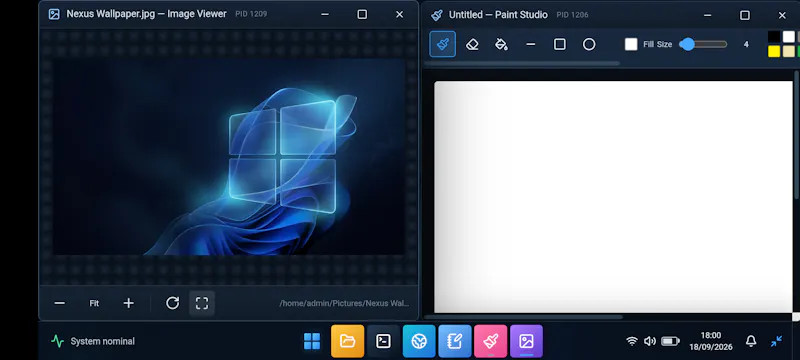Click the Nexus Wallpaper image preview

(229, 157)
